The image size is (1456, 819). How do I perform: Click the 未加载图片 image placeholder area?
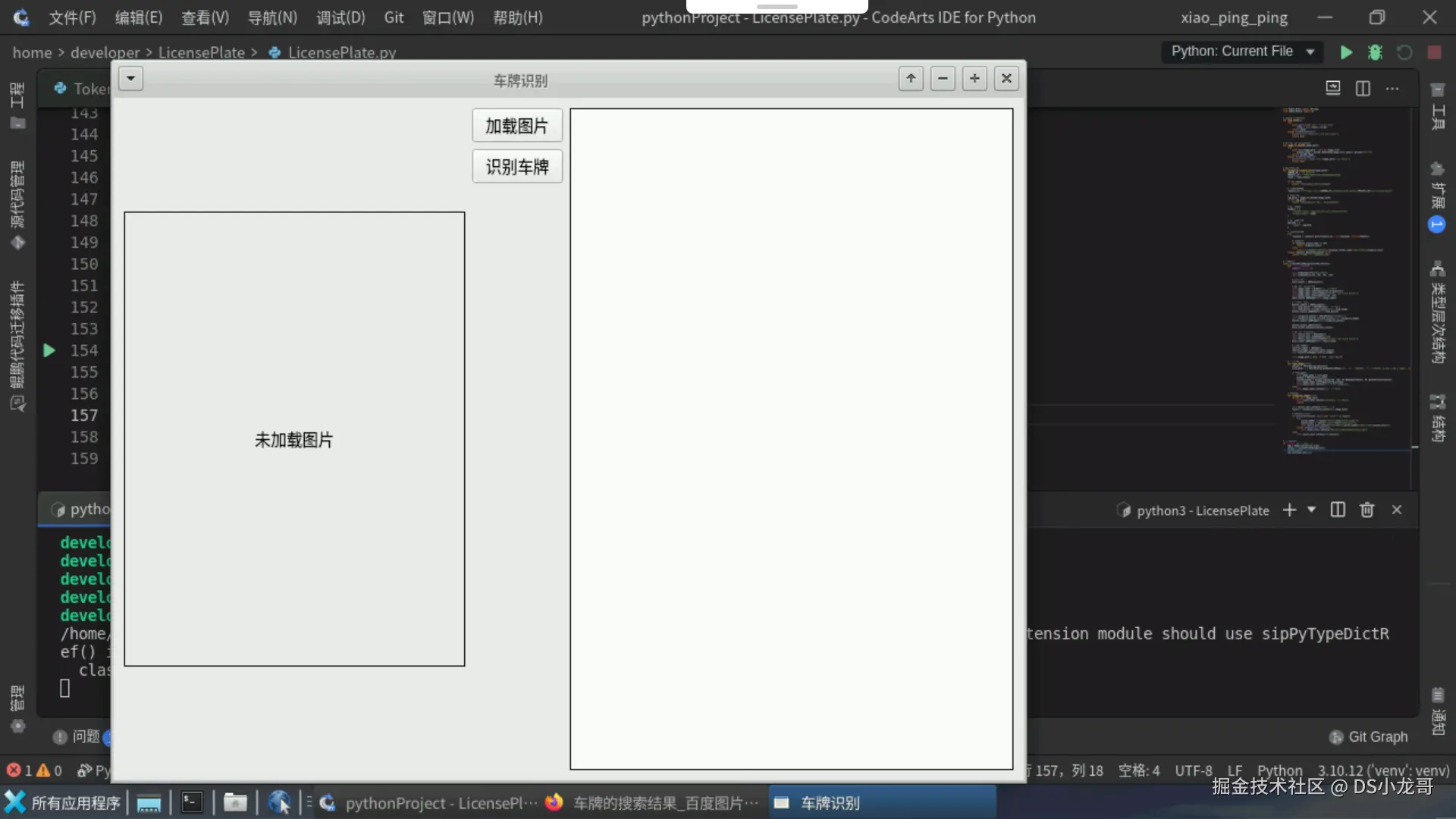point(294,439)
